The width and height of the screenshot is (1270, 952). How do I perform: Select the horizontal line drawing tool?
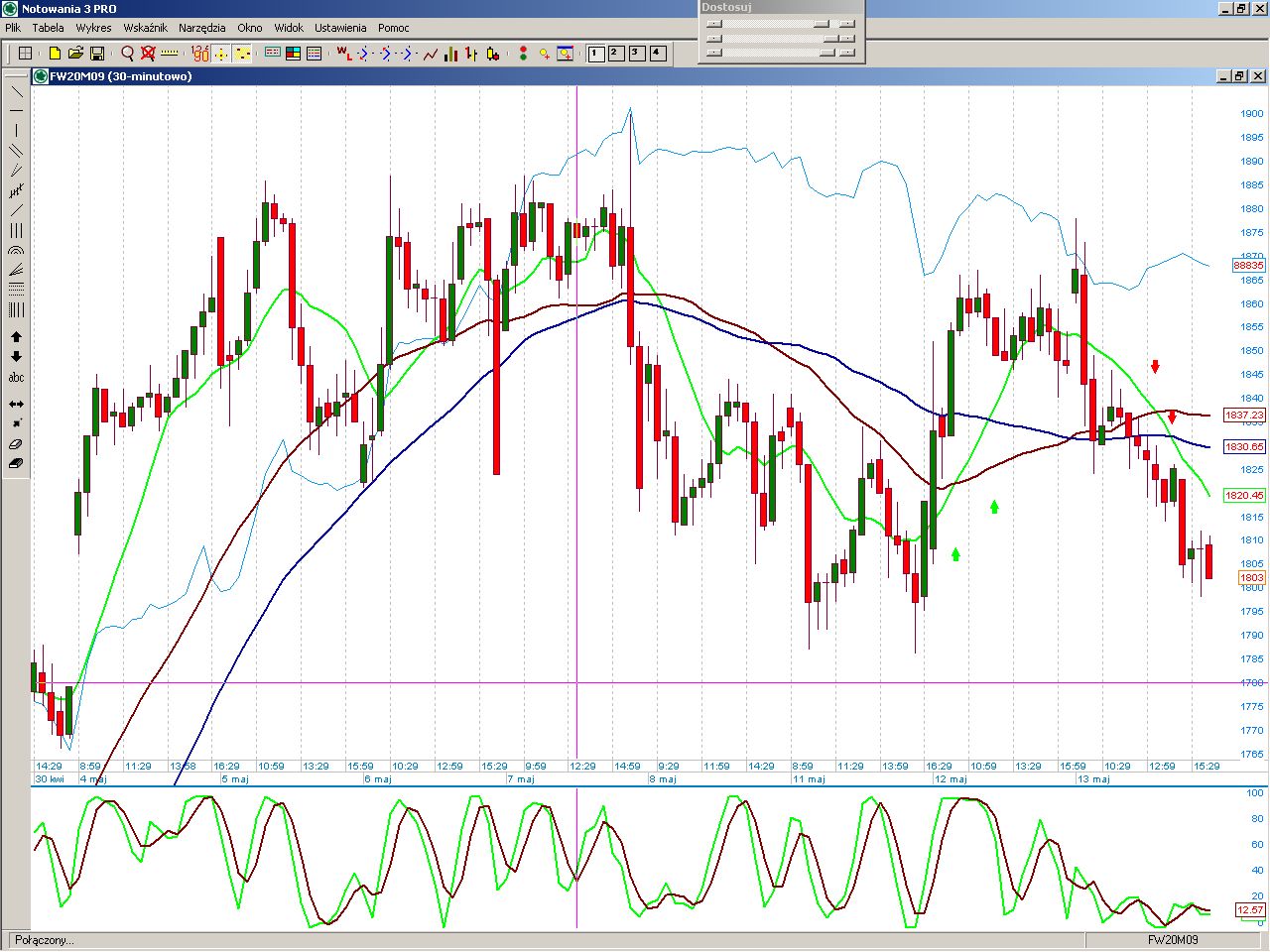click(x=16, y=111)
